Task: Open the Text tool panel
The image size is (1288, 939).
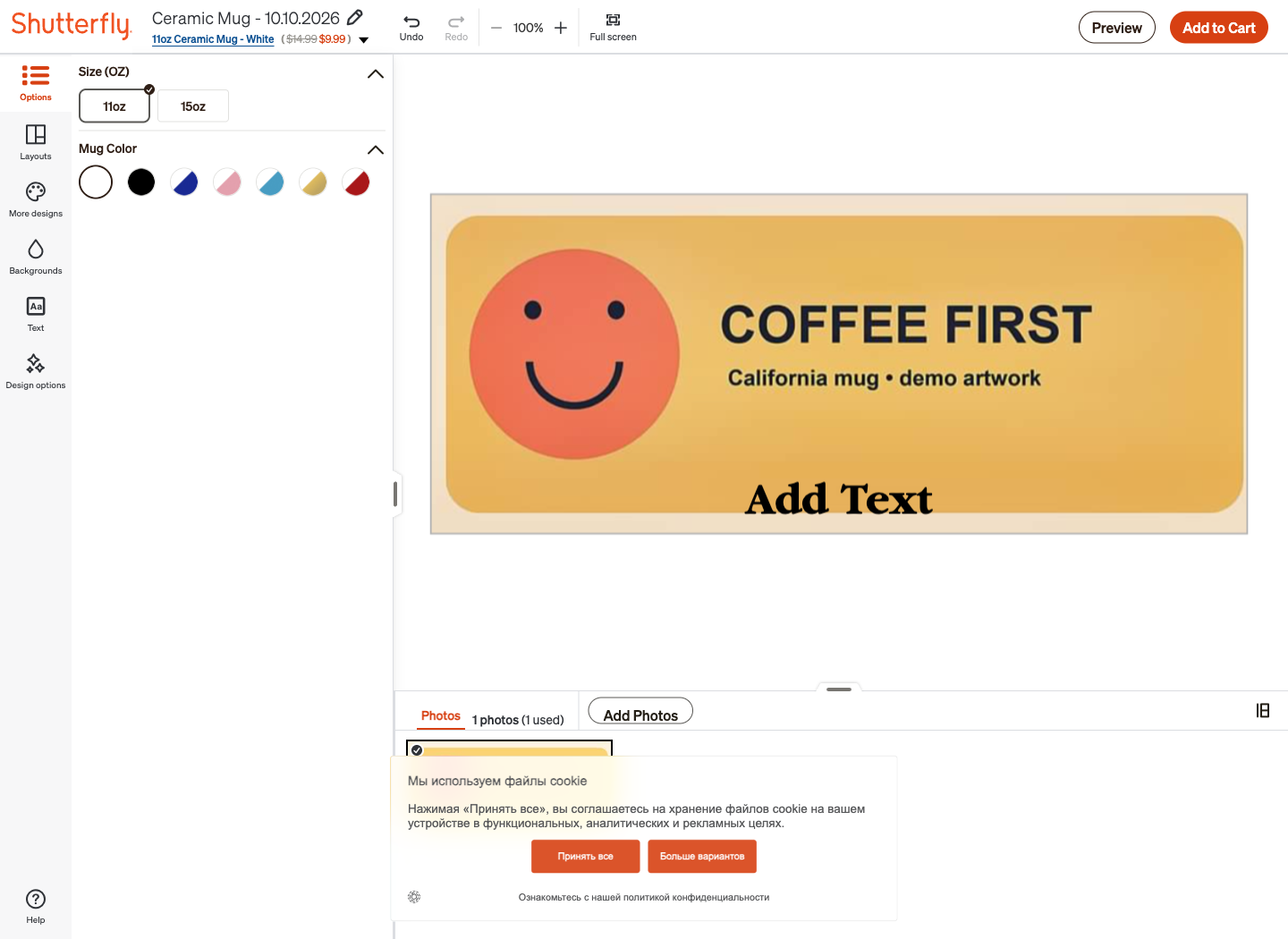Action: [36, 314]
